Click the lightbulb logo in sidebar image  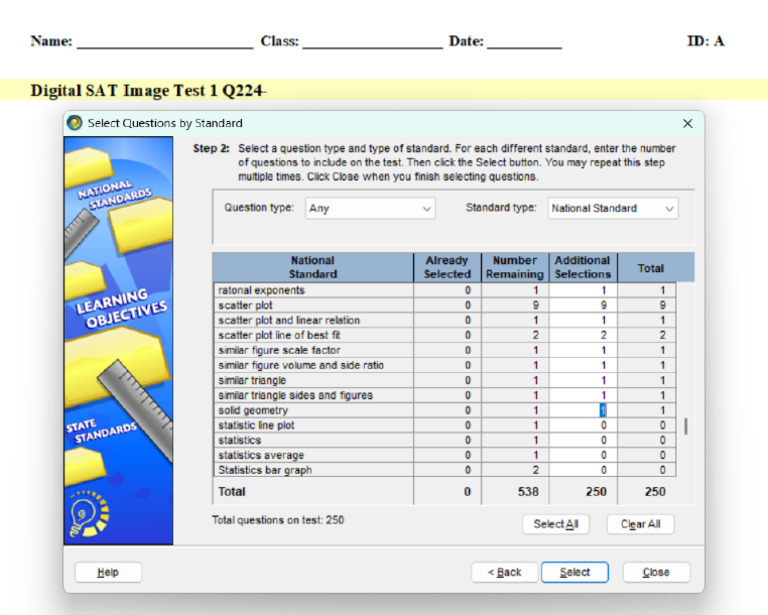point(89,514)
